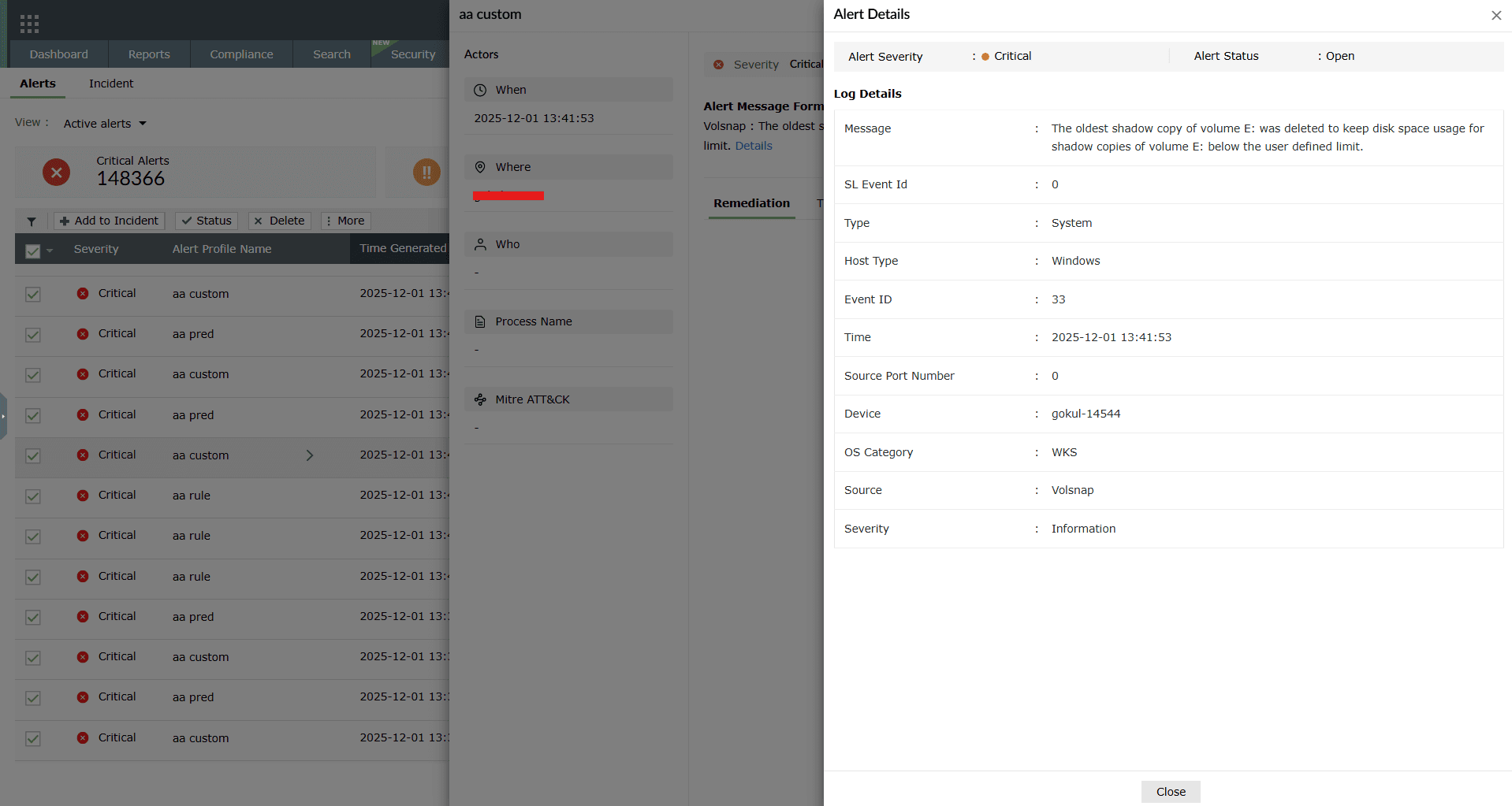
Task: Click the Details link in Alert Message
Action: 753,145
